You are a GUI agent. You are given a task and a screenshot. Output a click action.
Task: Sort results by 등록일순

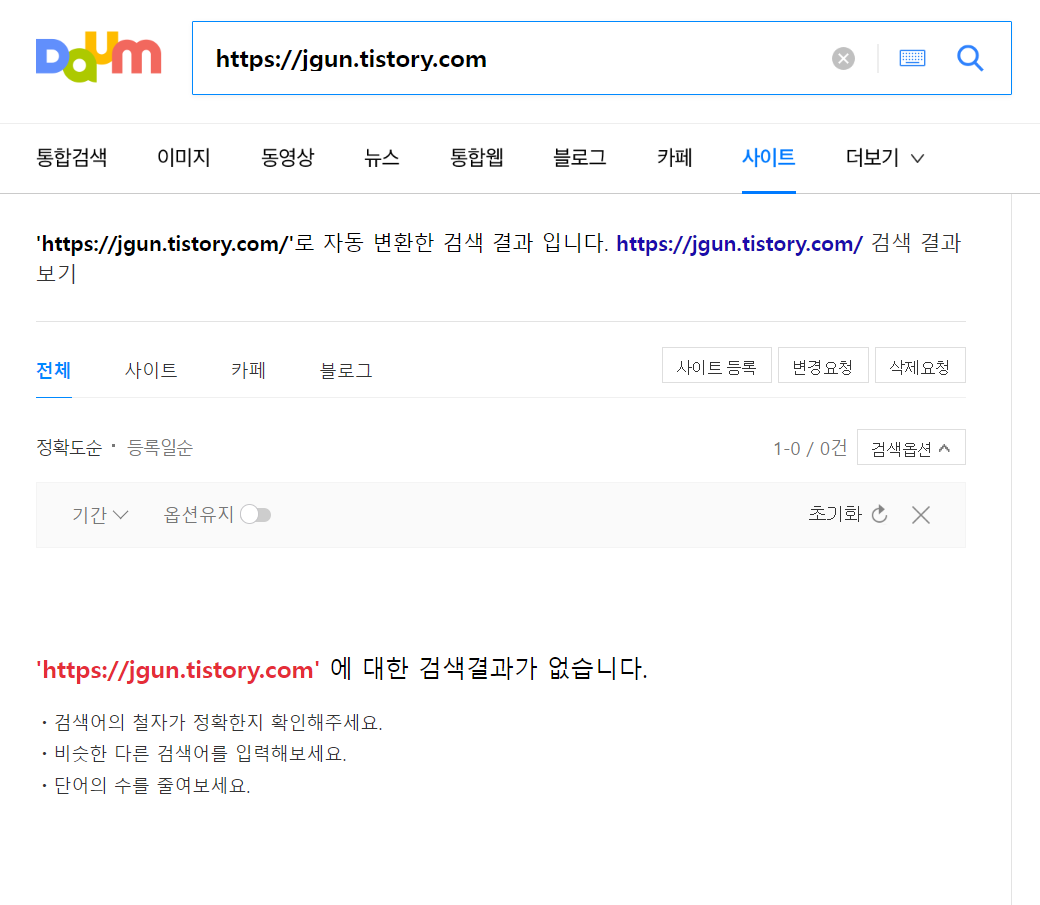coord(160,448)
